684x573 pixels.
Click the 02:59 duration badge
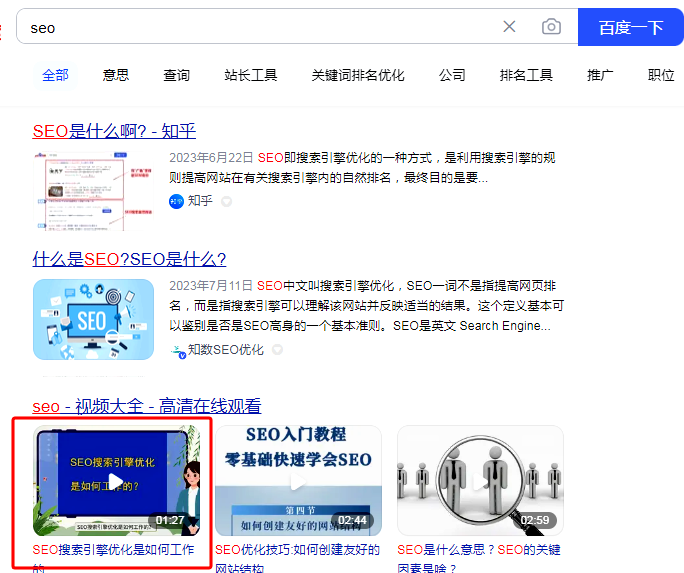pos(535,520)
